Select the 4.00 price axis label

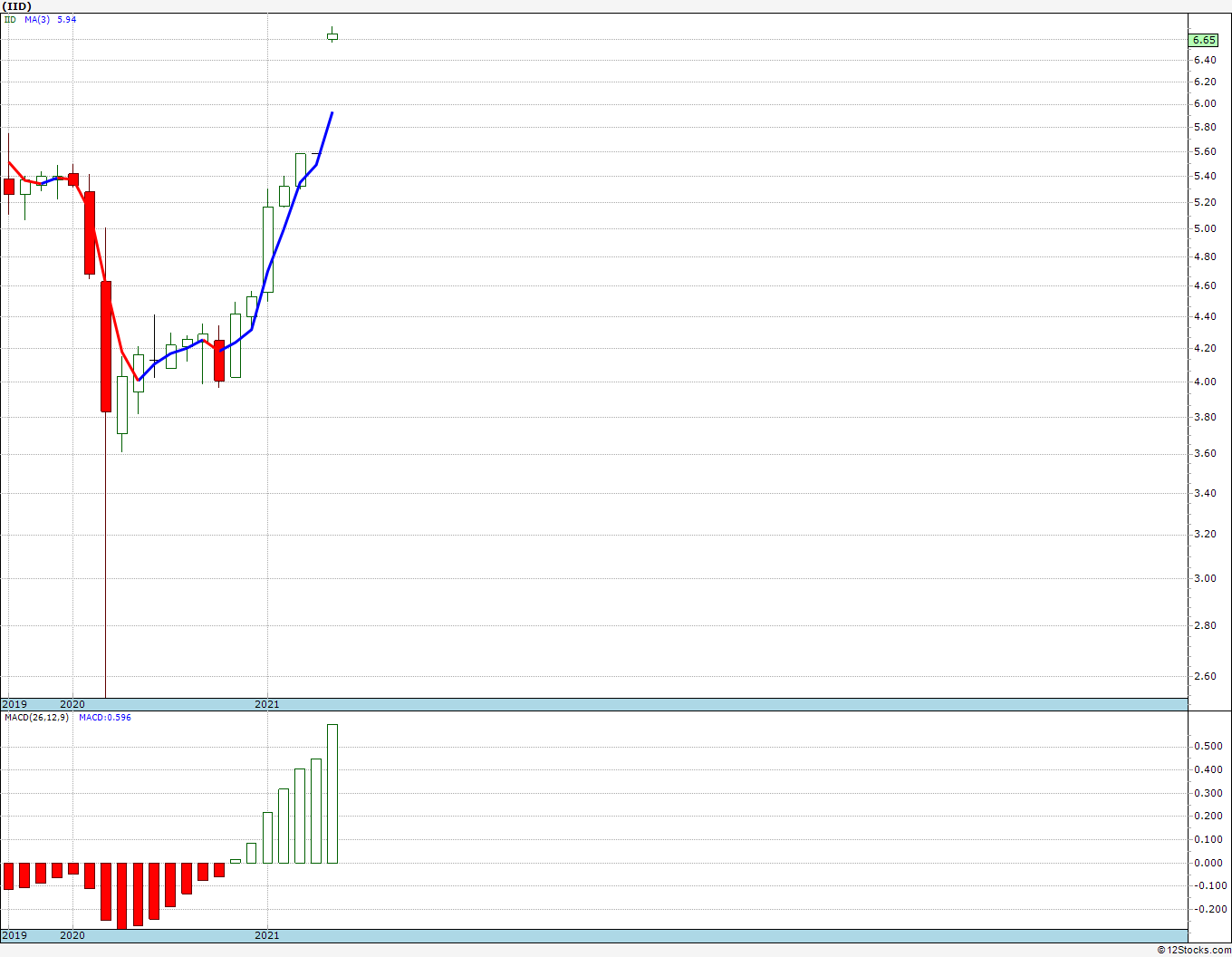(1205, 382)
